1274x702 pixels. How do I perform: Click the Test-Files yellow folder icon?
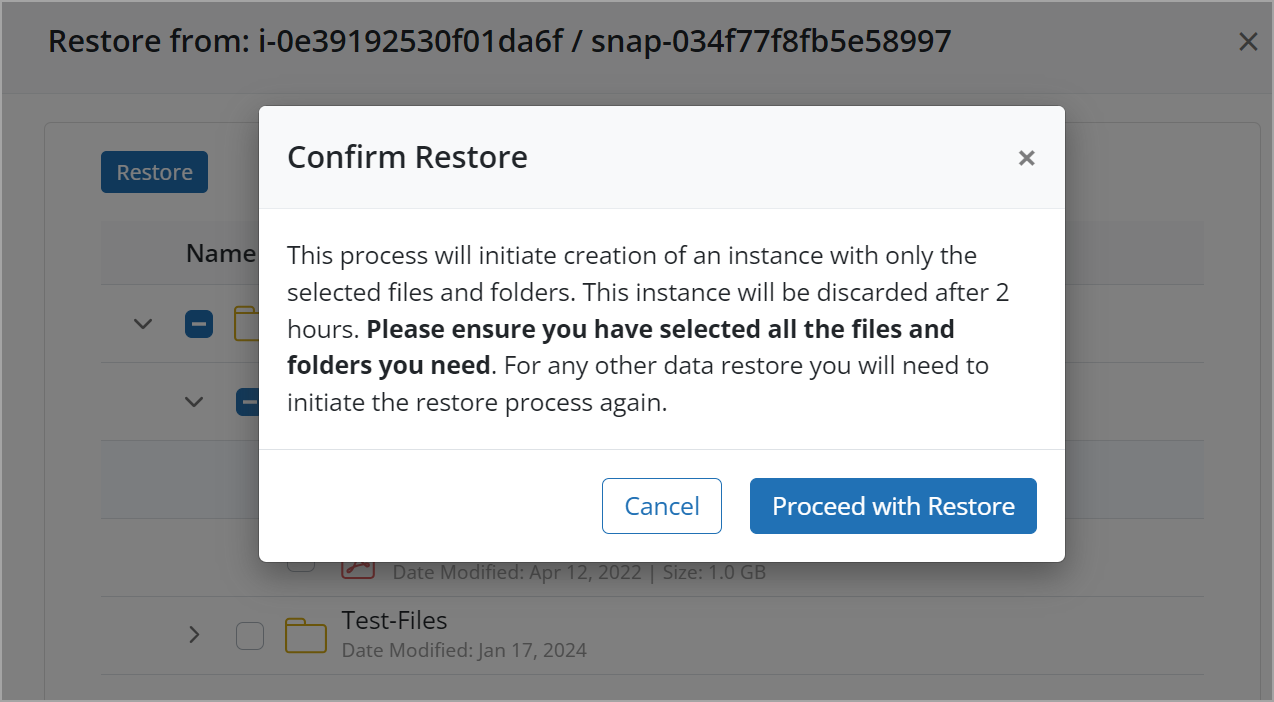coord(305,633)
